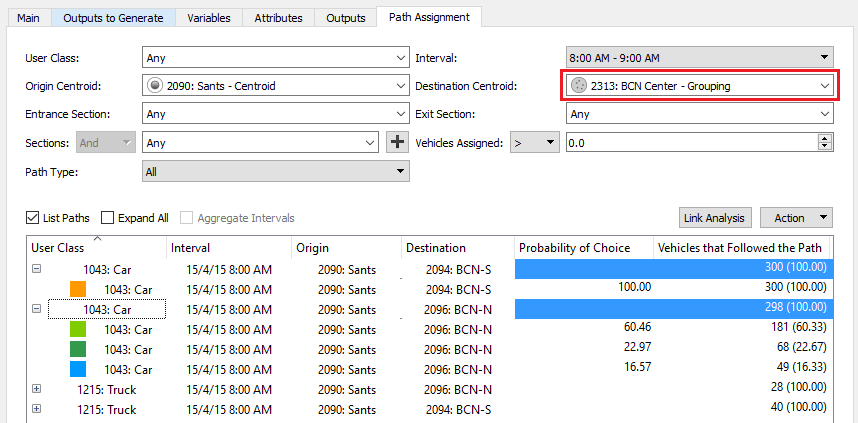Select the blue path color swatch
Viewport: 858px width, 423px height.
pyautogui.click(x=78, y=370)
